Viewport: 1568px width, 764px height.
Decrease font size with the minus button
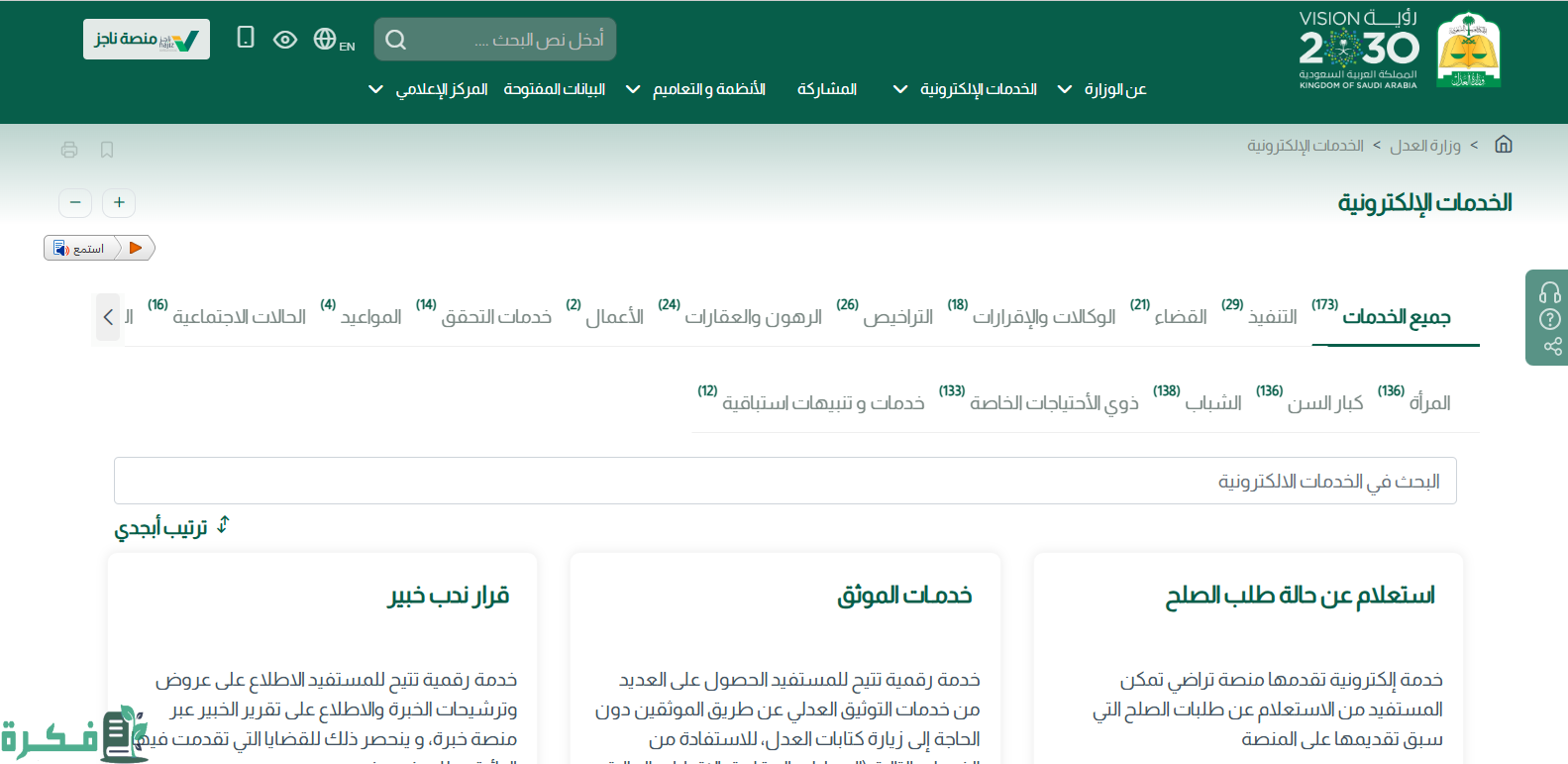point(75,203)
